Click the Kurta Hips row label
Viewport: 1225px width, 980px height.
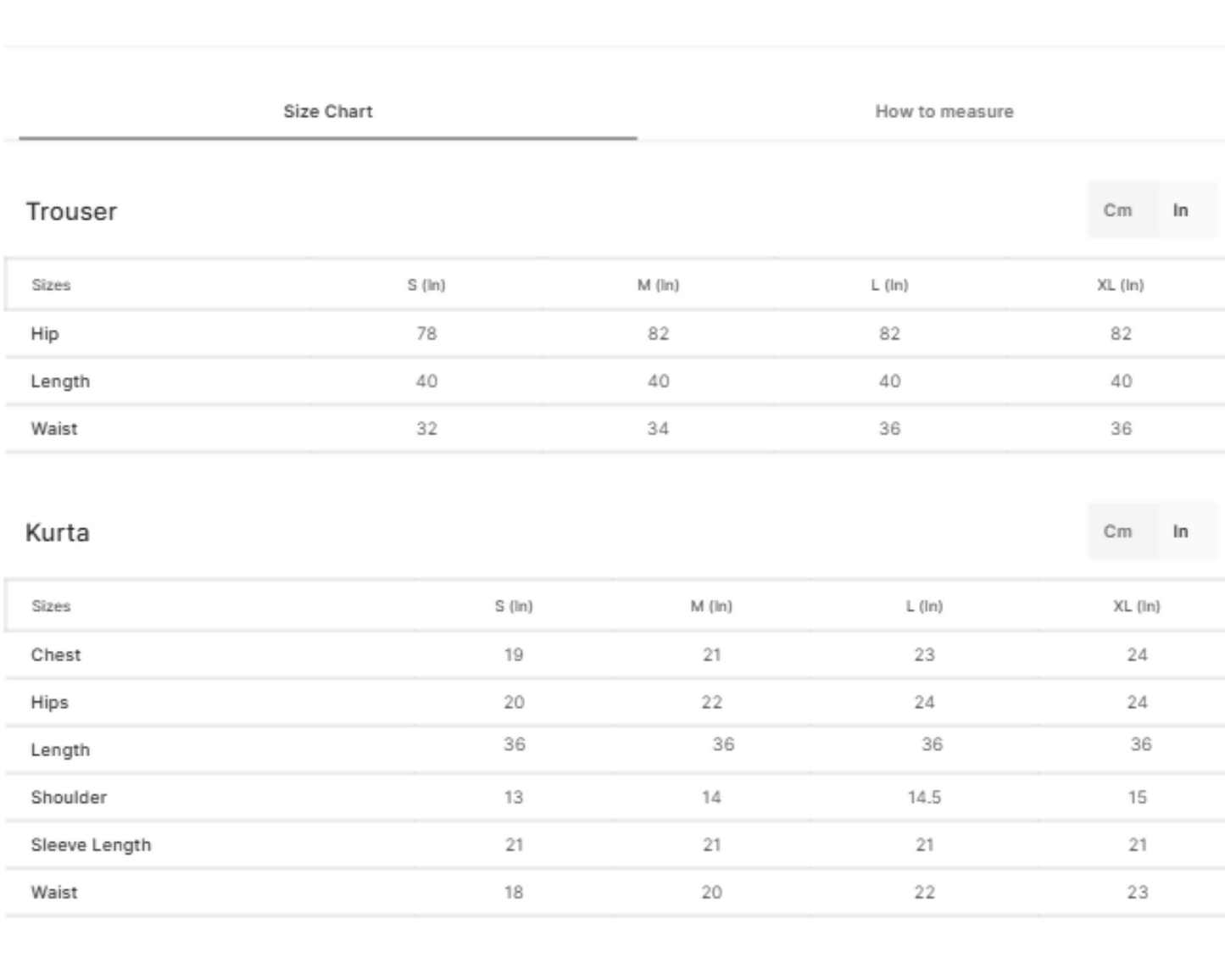coord(49,702)
